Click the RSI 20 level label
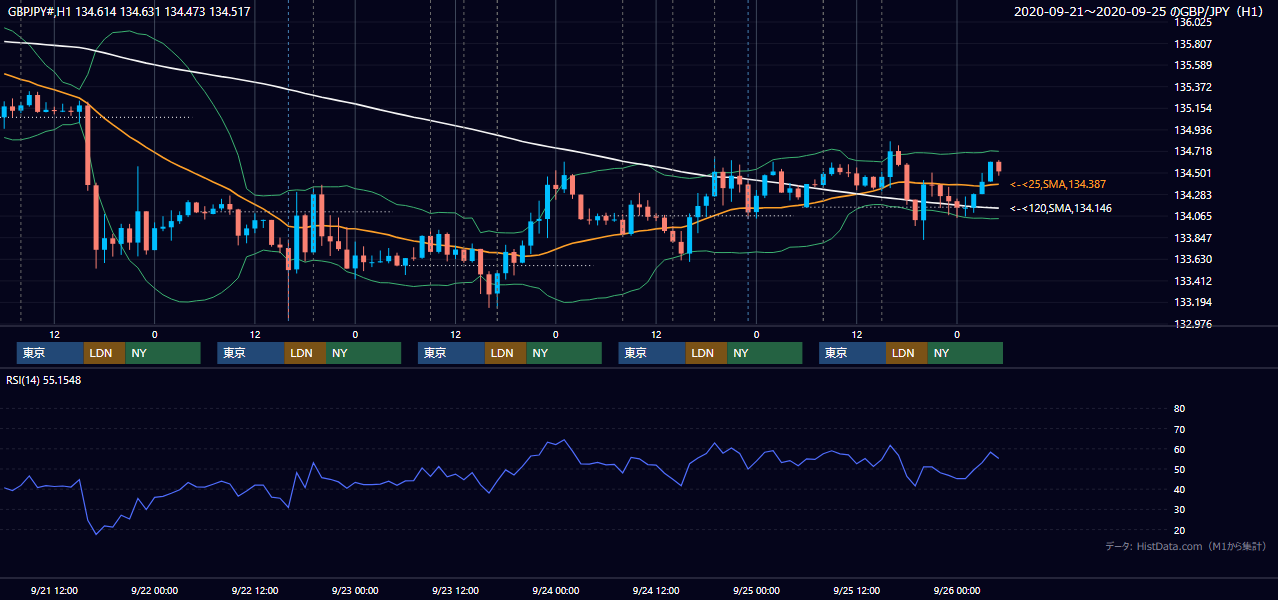This screenshot has height=600, width=1278. [1179, 530]
